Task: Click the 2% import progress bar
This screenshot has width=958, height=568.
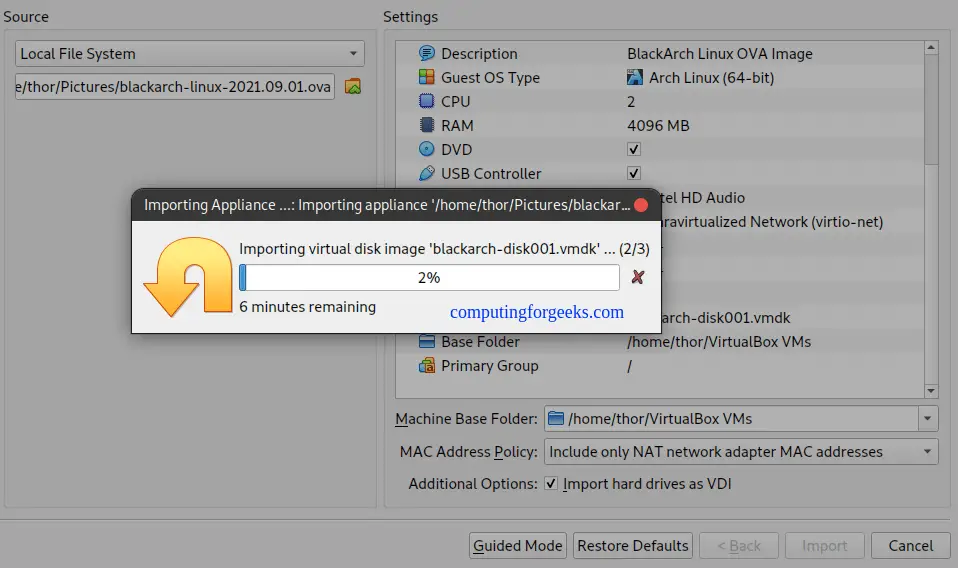Action: click(429, 278)
